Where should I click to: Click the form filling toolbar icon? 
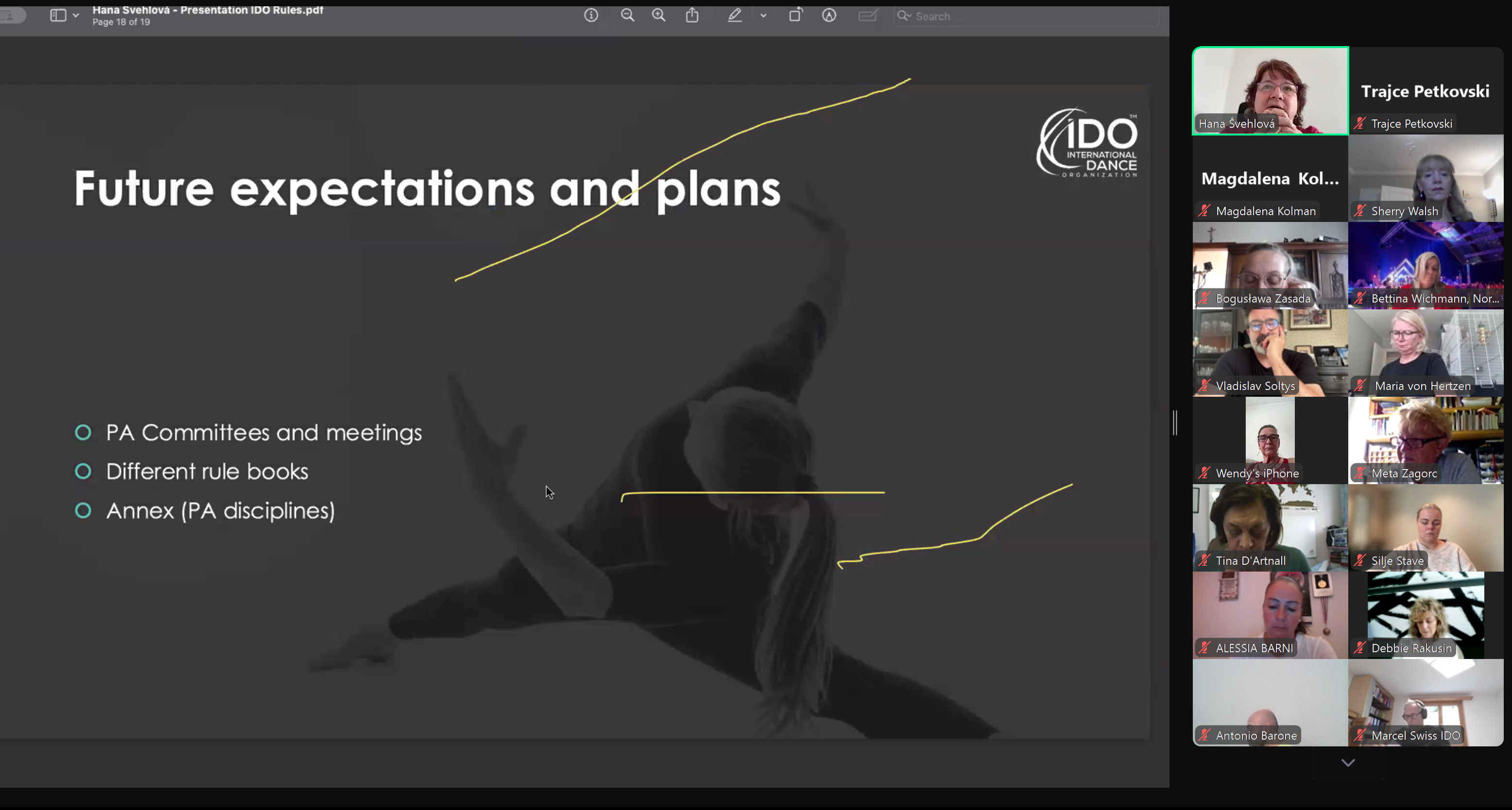click(x=868, y=15)
